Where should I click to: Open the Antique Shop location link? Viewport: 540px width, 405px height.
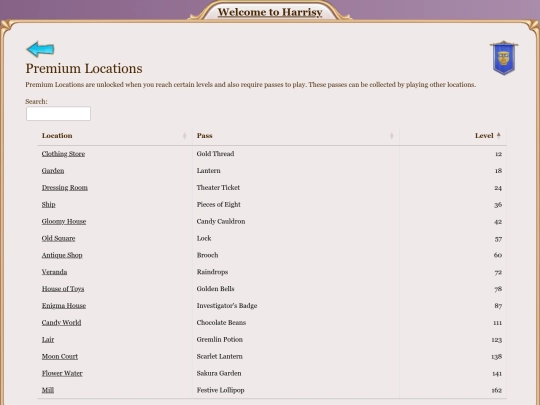click(62, 255)
